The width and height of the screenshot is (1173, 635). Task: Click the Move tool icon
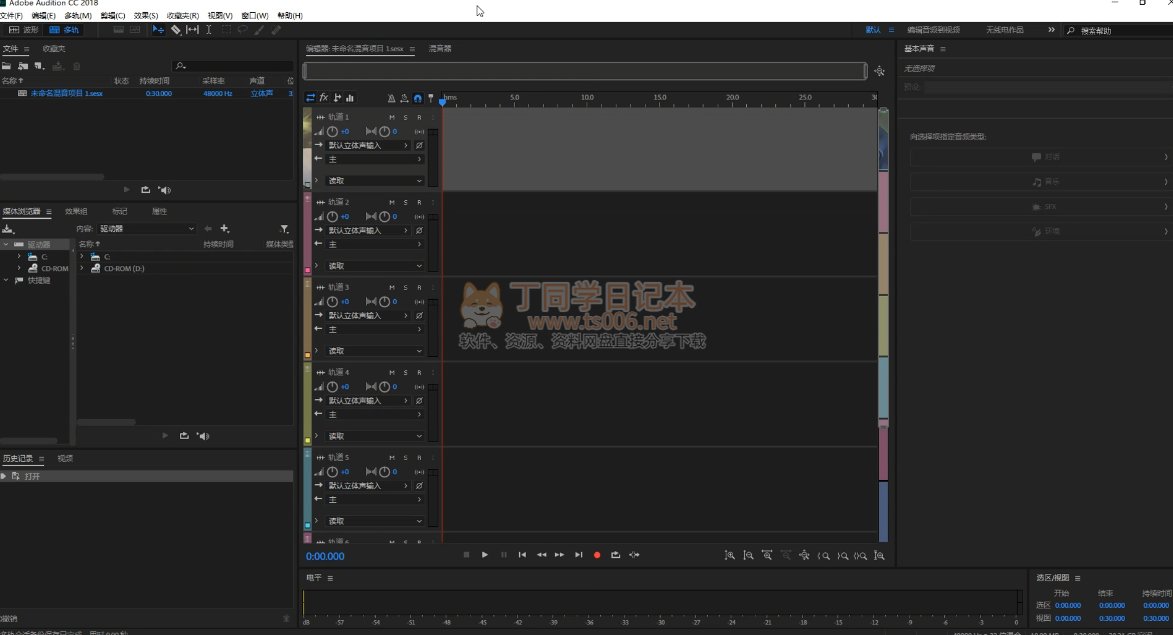click(158, 30)
